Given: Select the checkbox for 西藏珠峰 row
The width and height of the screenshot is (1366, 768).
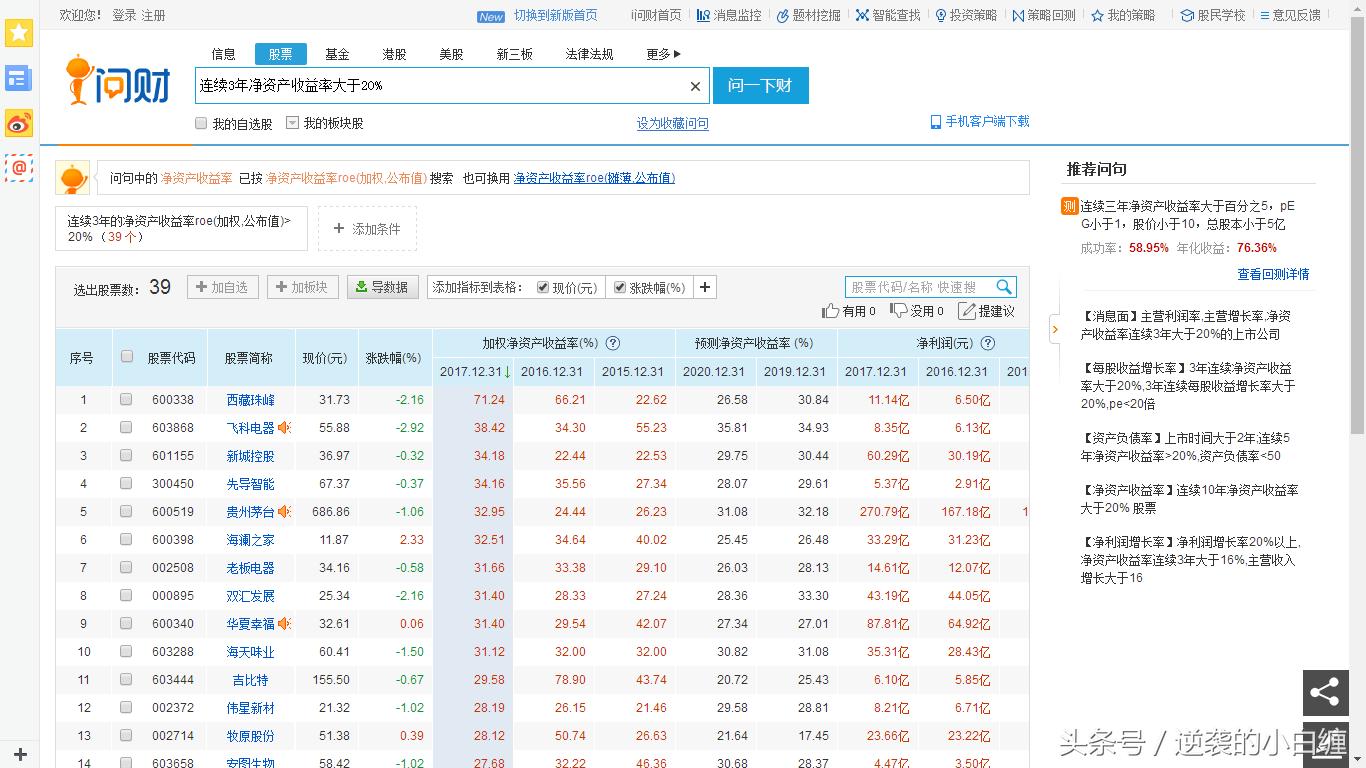Looking at the screenshot, I should 125,399.
